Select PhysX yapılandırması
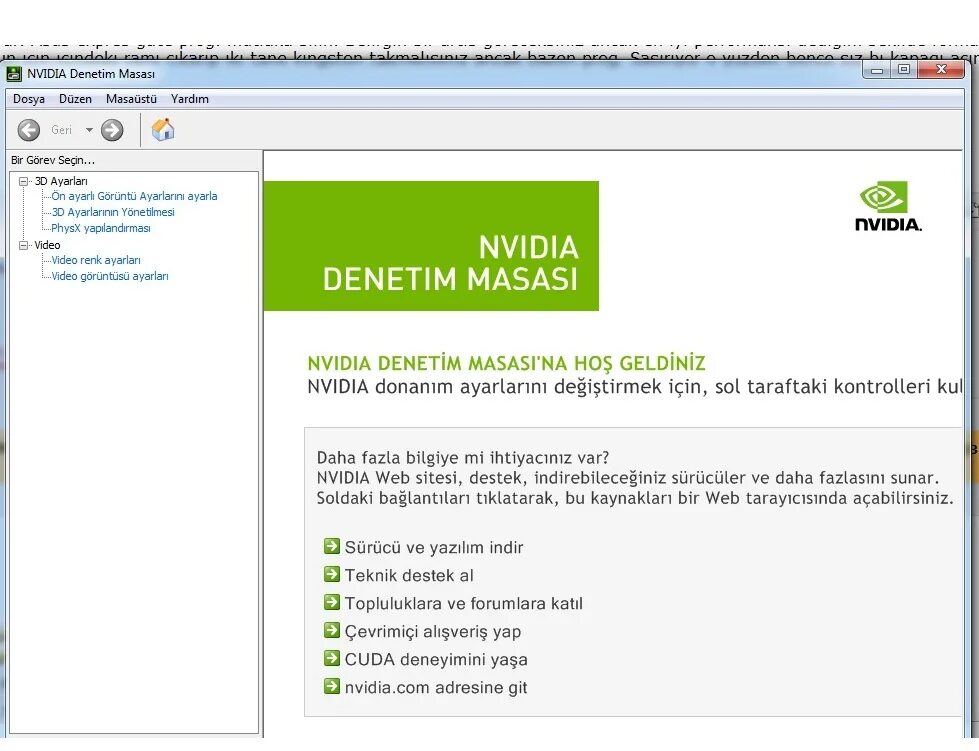Image resolution: width=979 pixels, height=751 pixels. click(x=101, y=228)
